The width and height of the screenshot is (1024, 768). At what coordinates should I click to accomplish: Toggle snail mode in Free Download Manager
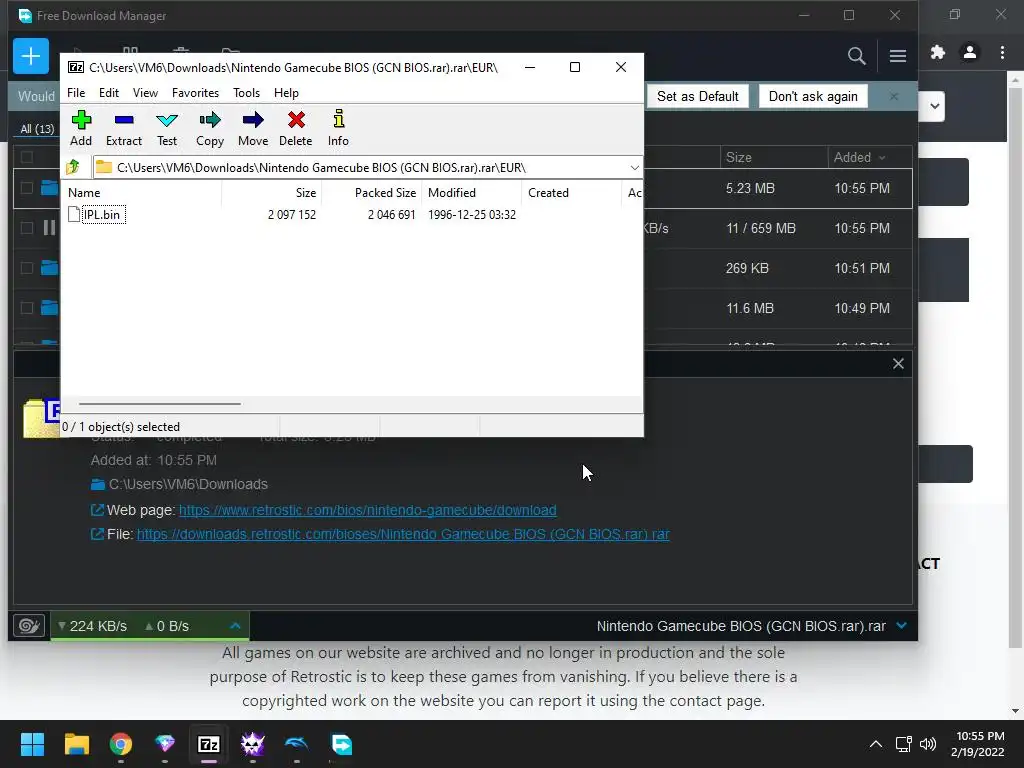pyautogui.click(x=29, y=626)
